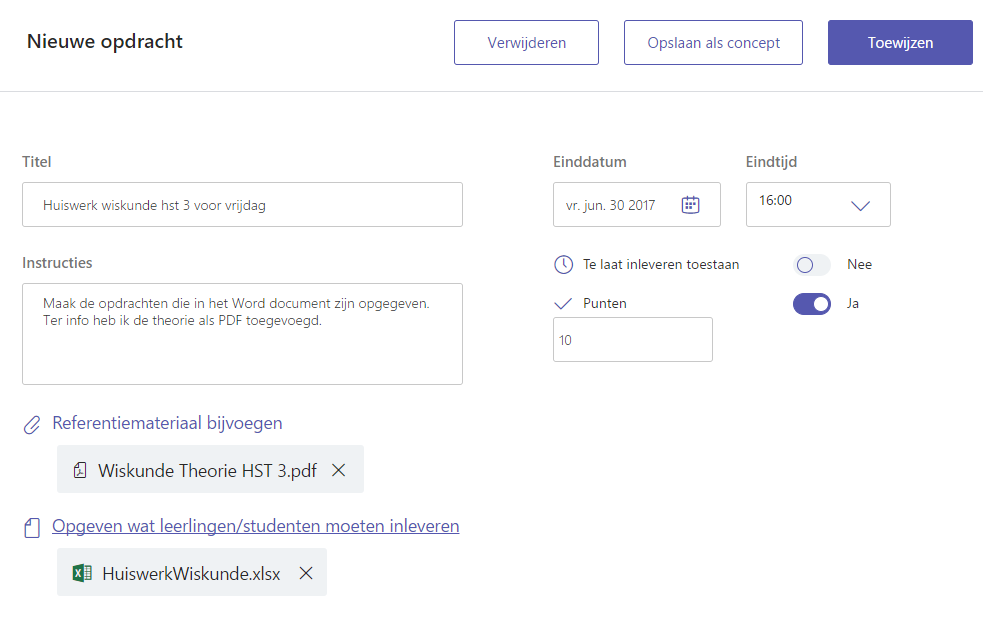This screenshot has height=625, width=983.
Task: Click the clock icon for late submission
Action: [563, 265]
